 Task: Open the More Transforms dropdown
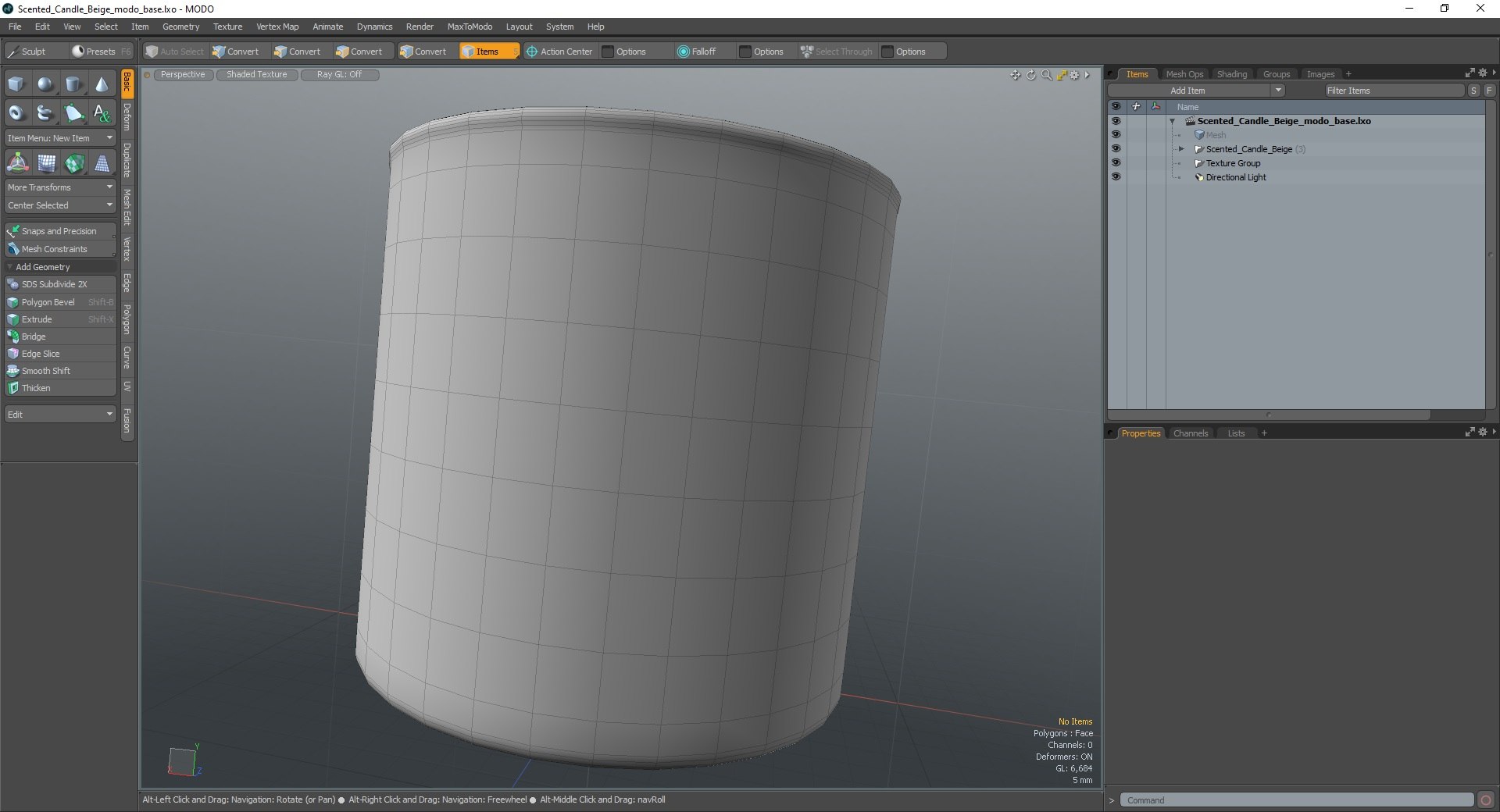tap(60, 187)
